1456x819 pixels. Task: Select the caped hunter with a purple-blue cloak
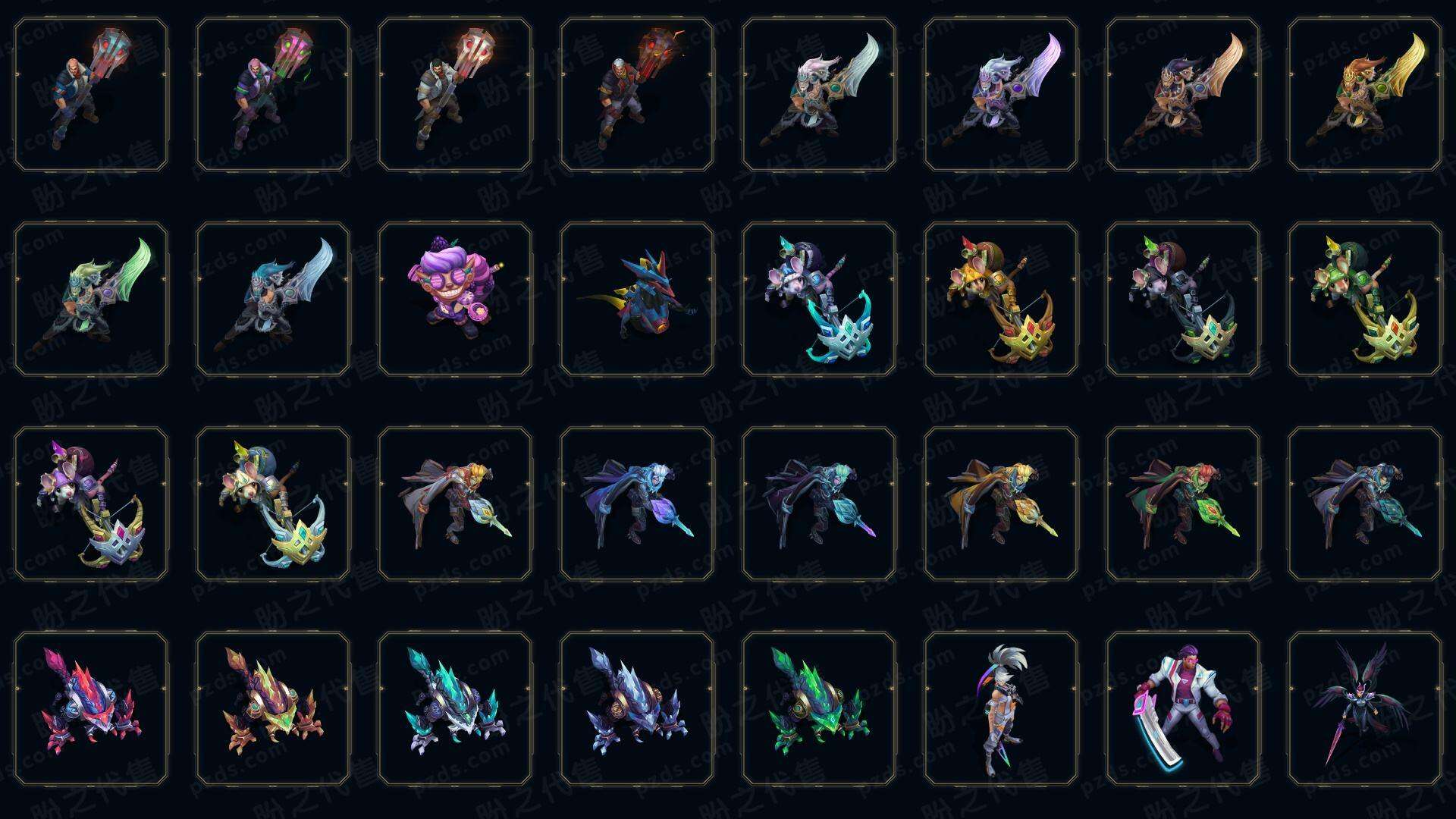pyautogui.click(x=637, y=504)
